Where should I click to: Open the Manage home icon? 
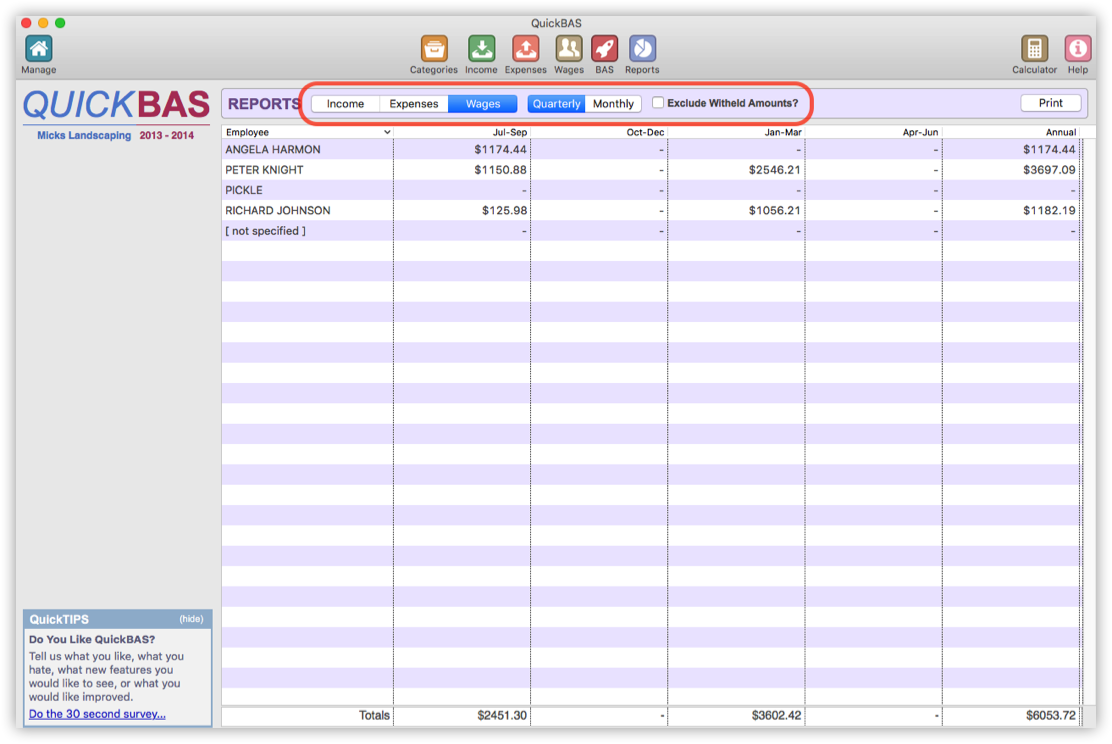point(38,48)
